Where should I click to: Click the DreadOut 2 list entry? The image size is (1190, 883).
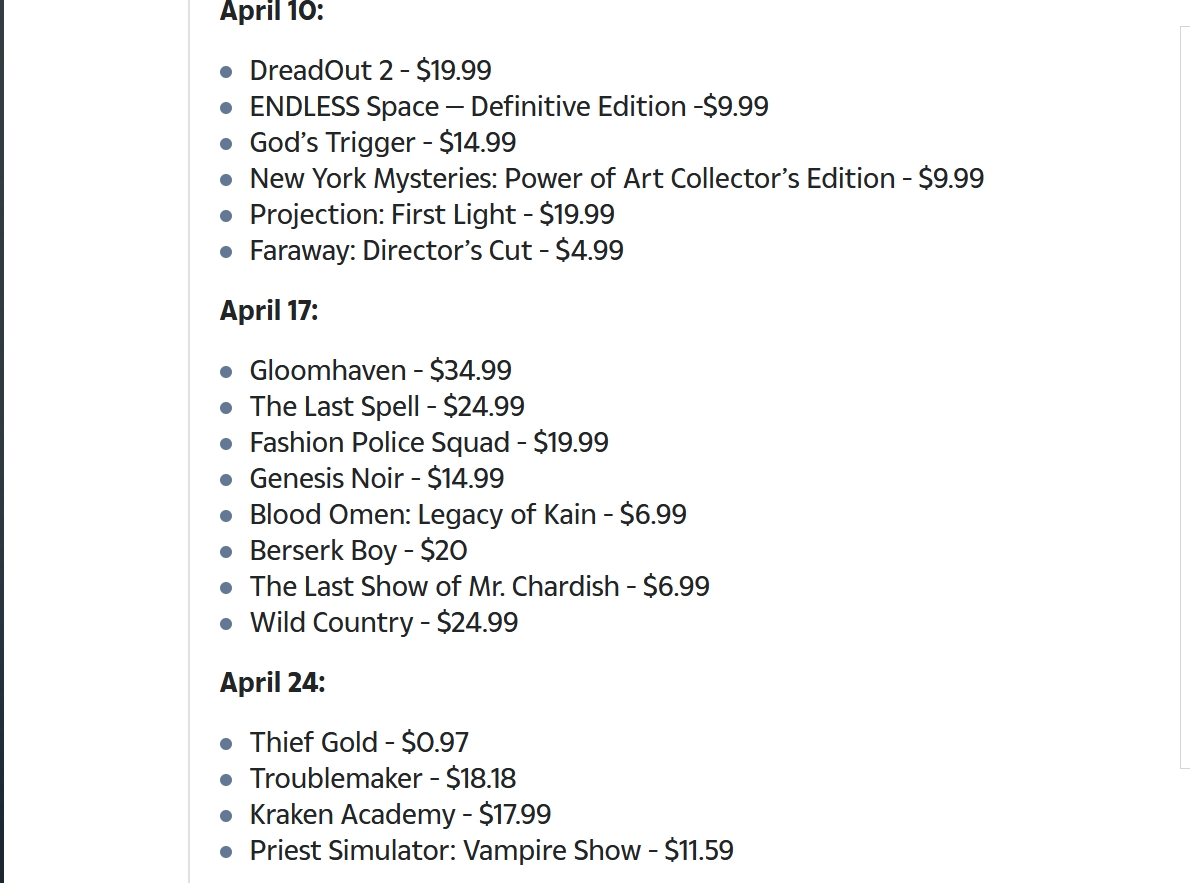[370, 71]
